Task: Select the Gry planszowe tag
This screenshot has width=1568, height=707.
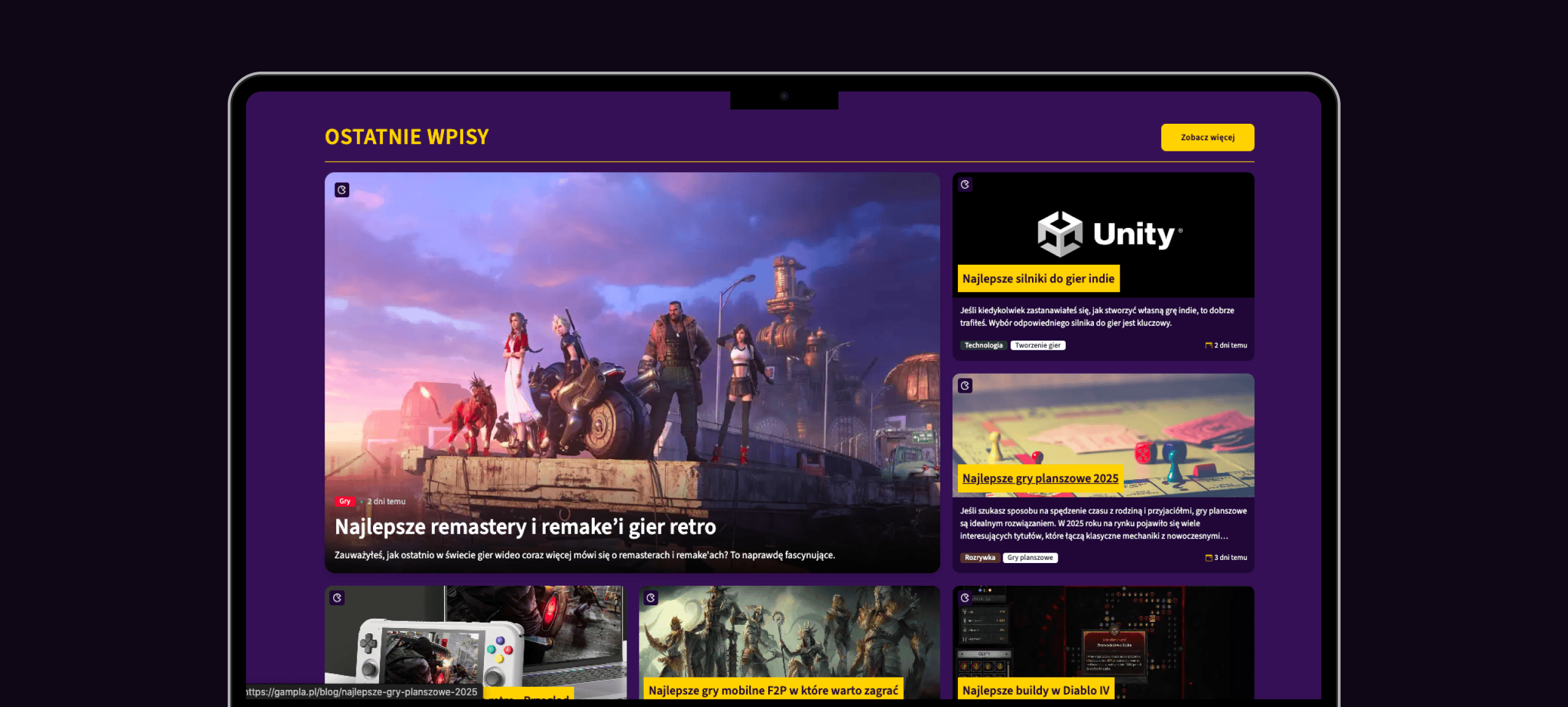Action: [1030, 558]
